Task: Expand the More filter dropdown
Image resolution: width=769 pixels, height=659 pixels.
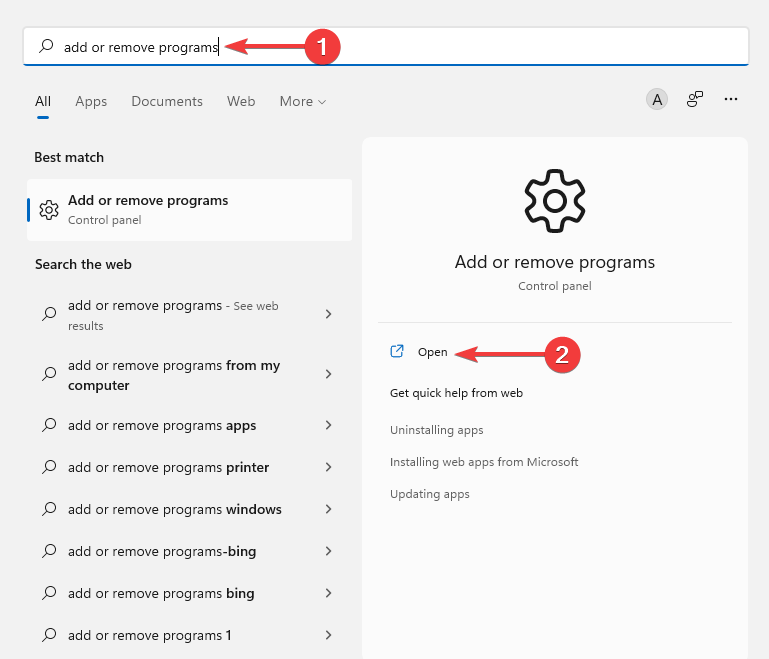Action: point(303,101)
